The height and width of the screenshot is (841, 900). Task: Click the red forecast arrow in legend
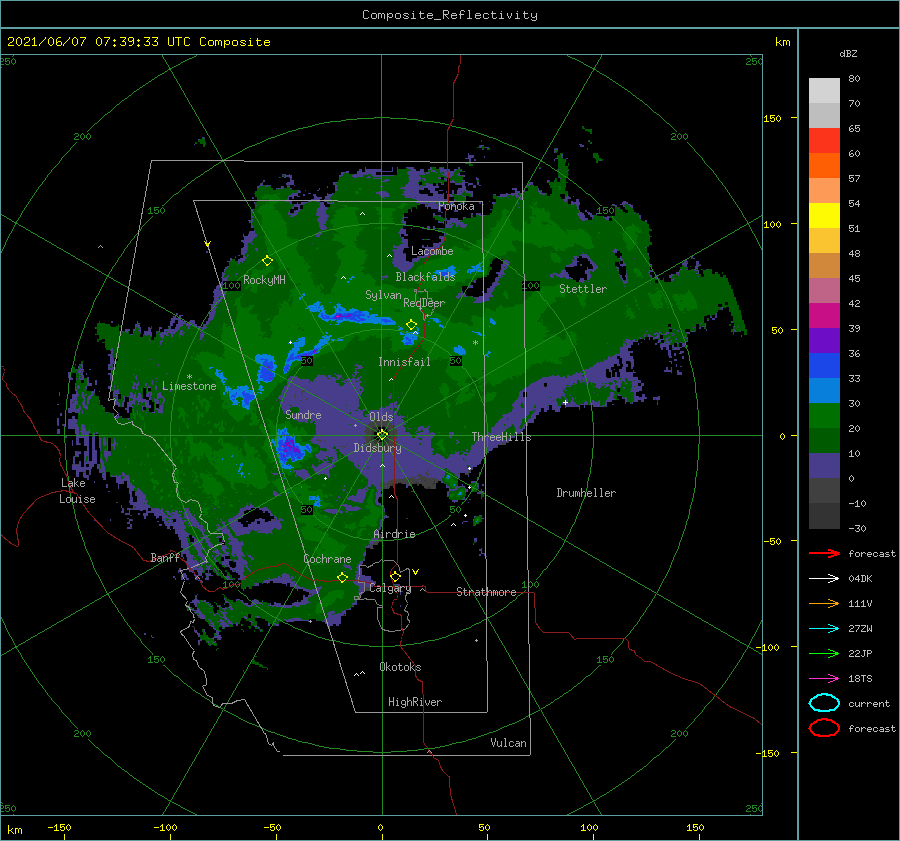point(824,553)
